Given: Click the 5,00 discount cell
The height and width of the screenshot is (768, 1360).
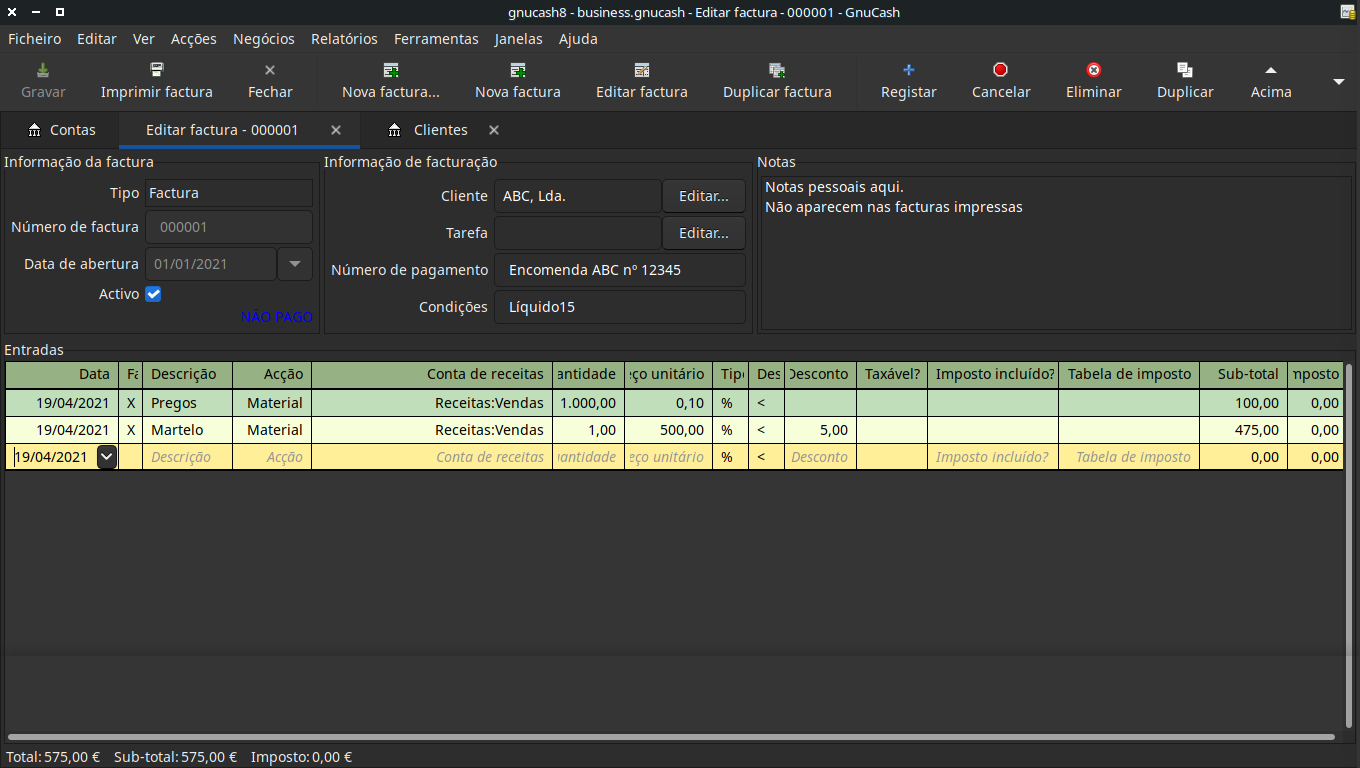Looking at the screenshot, I should [820, 430].
